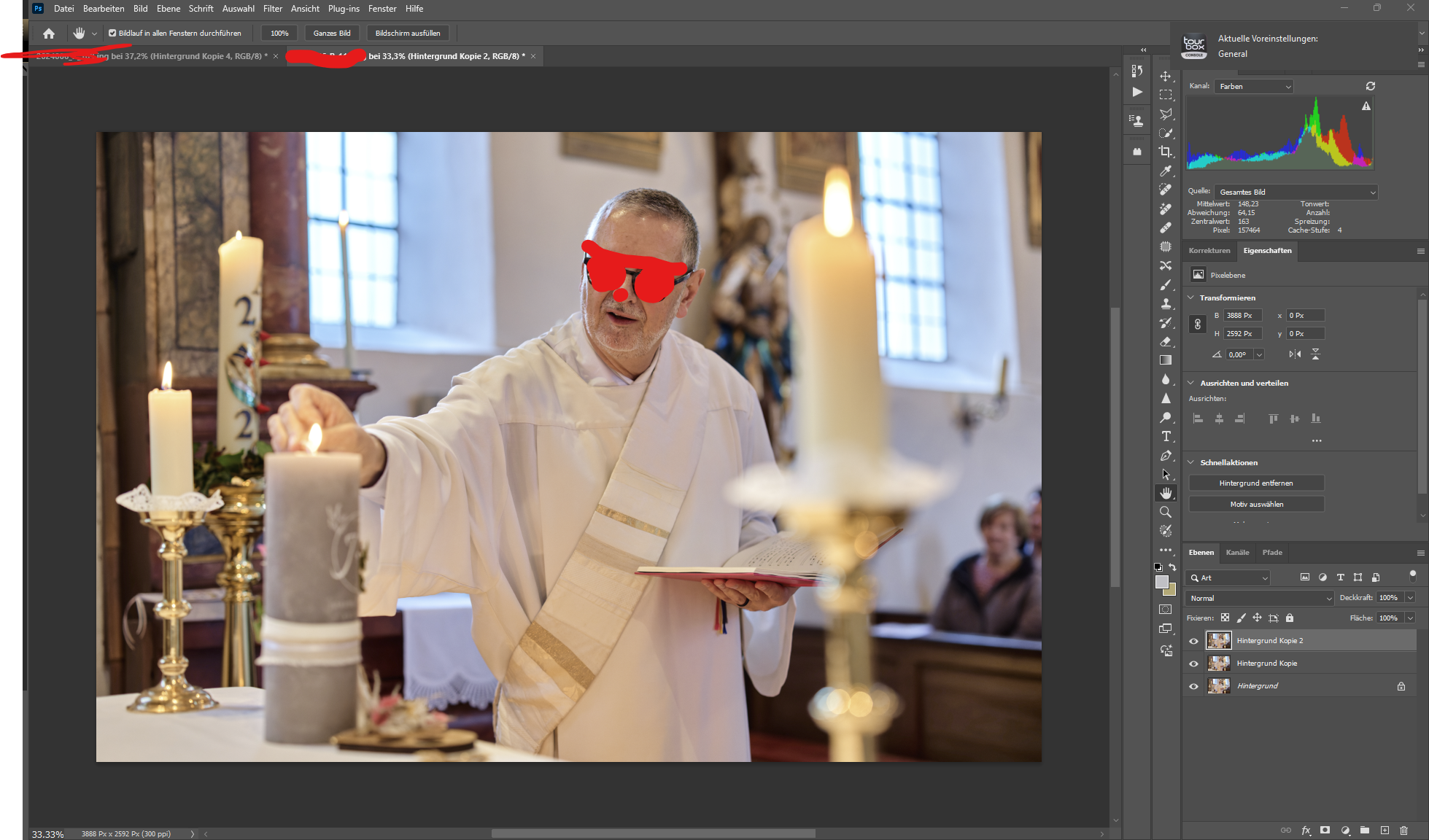
Task: Open the Filter menu
Action: pyautogui.click(x=272, y=9)
